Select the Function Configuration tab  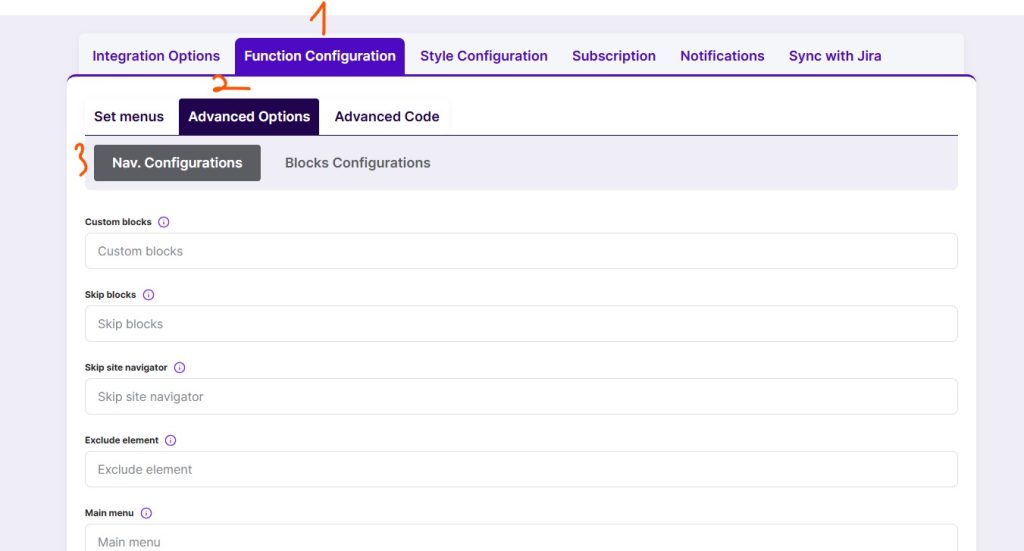(x=320, y=56)
